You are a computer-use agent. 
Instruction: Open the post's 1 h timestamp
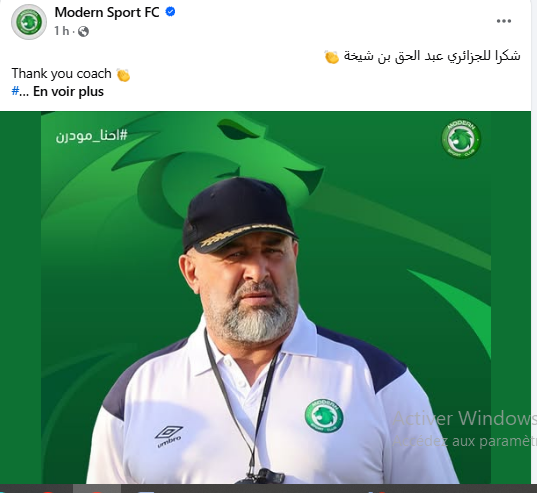tap(62, 31)
